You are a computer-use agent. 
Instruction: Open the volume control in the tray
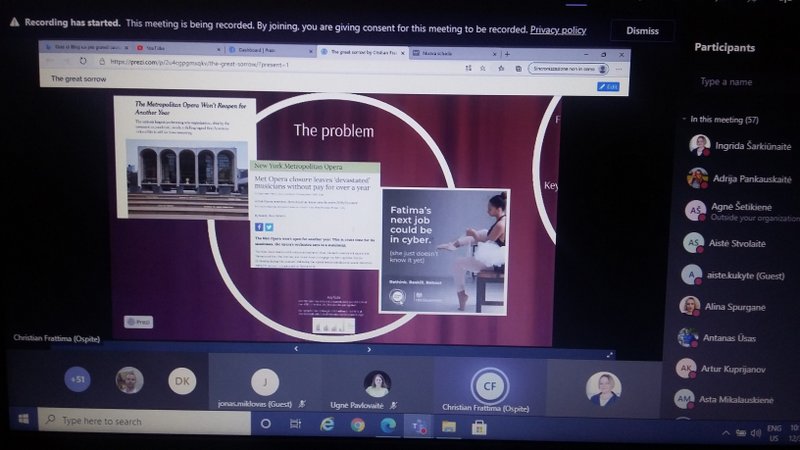(756, 433)
